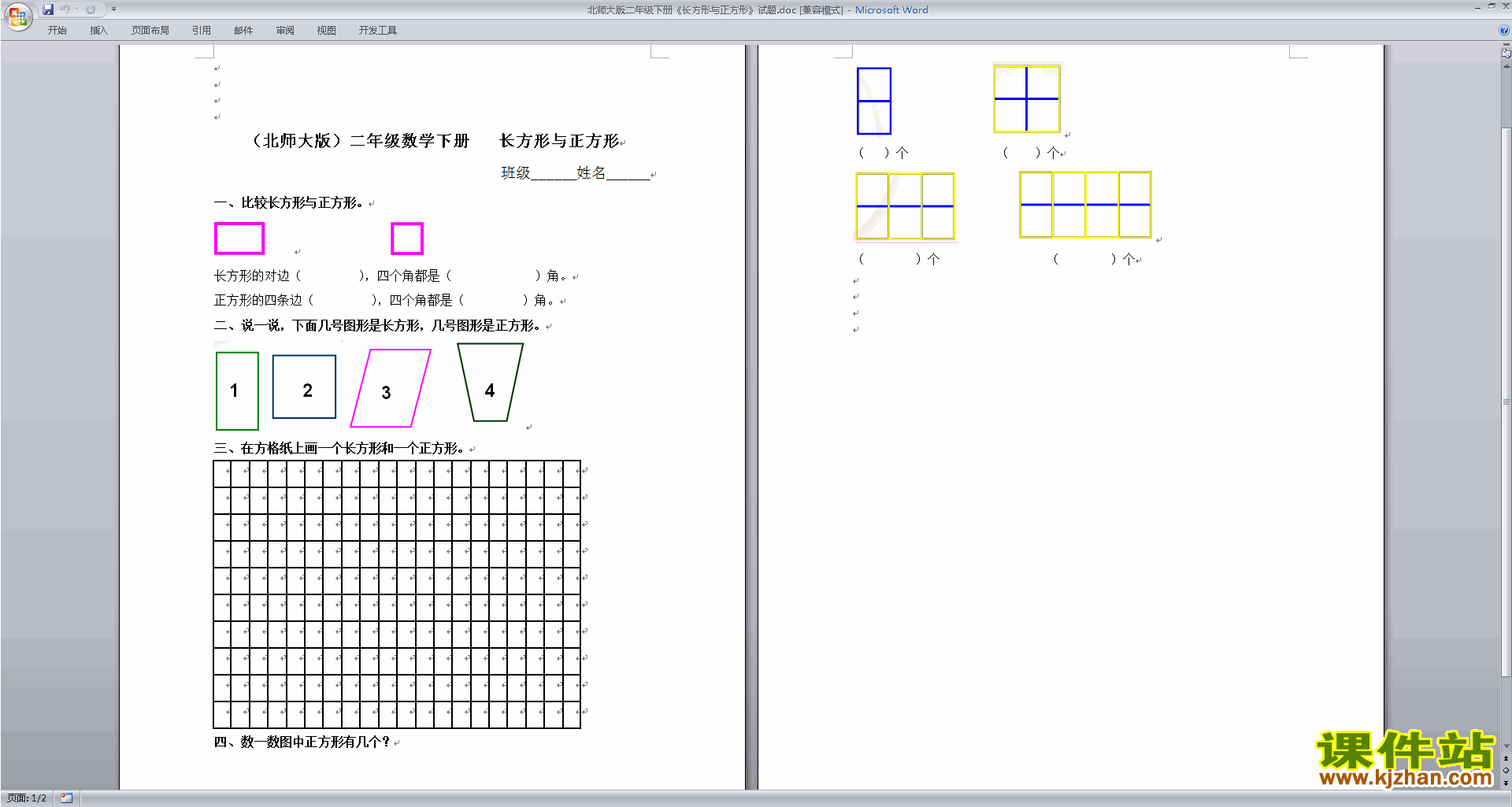1512x807 pixels.
Task: Open the 插入 ribbon tab
Action: pos(98,31)
